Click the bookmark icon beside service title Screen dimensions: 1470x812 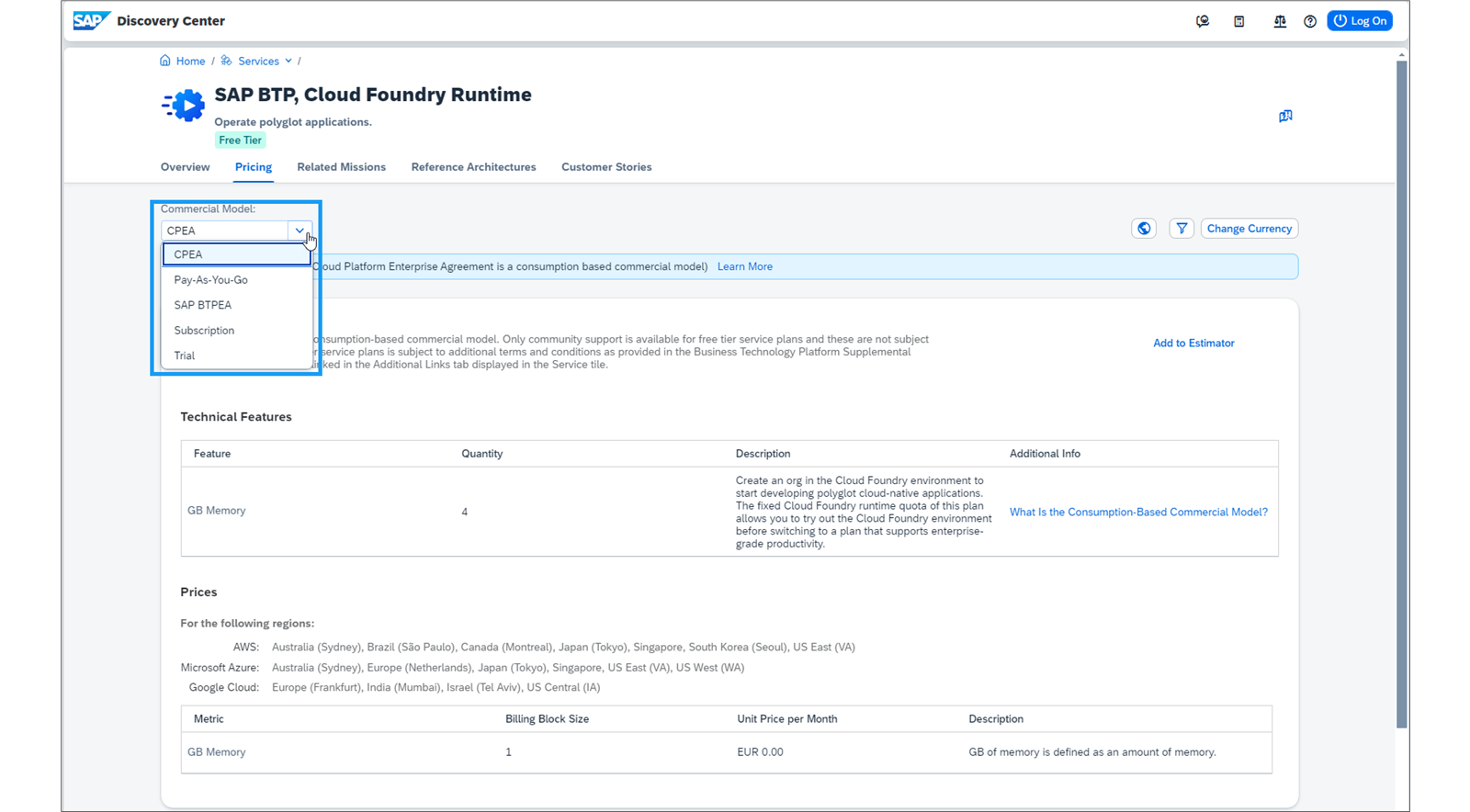point(1285,116)
